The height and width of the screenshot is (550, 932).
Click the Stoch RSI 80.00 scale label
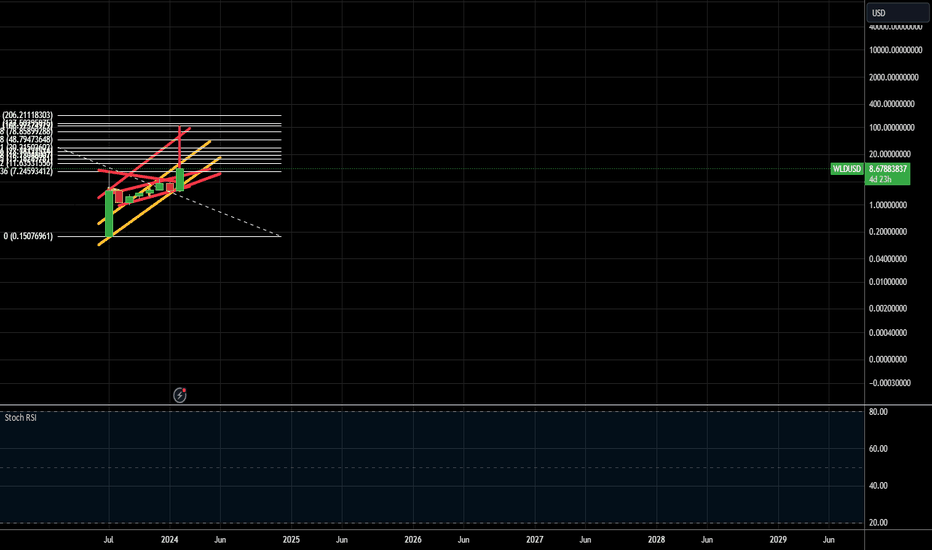[878, 412]
